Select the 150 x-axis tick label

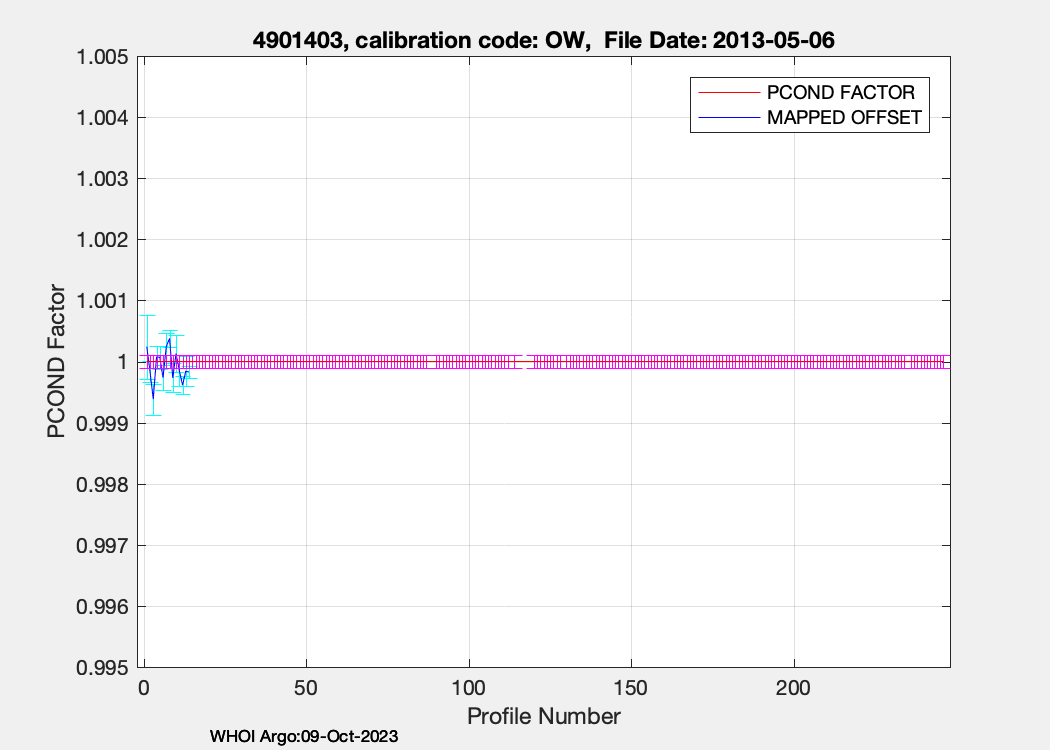(x=631, y=689)
